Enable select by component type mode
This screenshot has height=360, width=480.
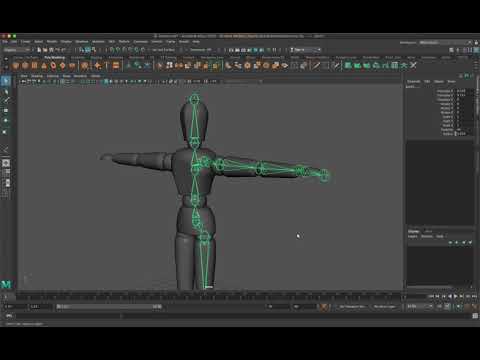94,50
